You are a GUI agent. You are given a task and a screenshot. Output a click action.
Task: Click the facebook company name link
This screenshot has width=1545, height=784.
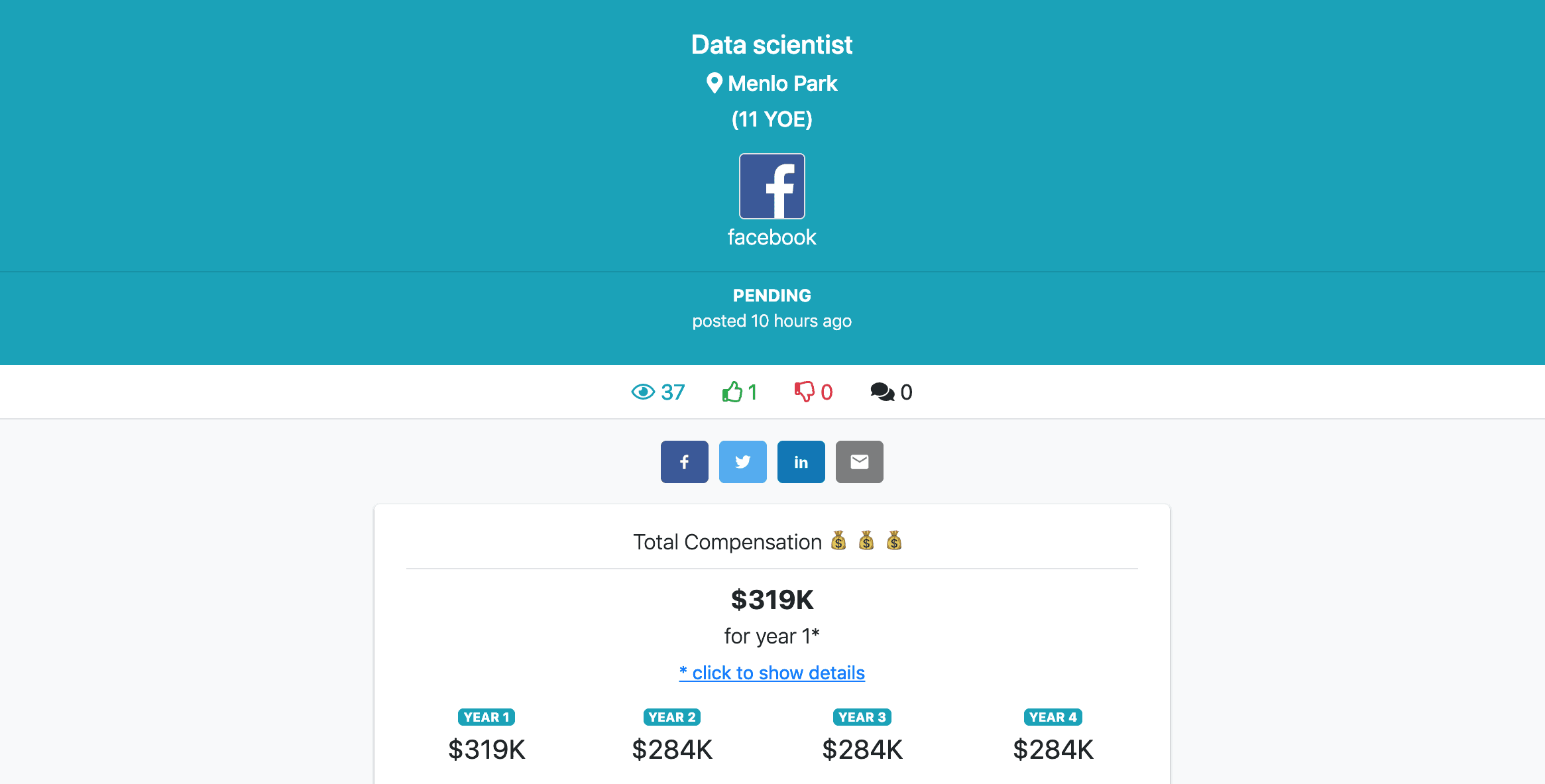click(x=772, y=237)
